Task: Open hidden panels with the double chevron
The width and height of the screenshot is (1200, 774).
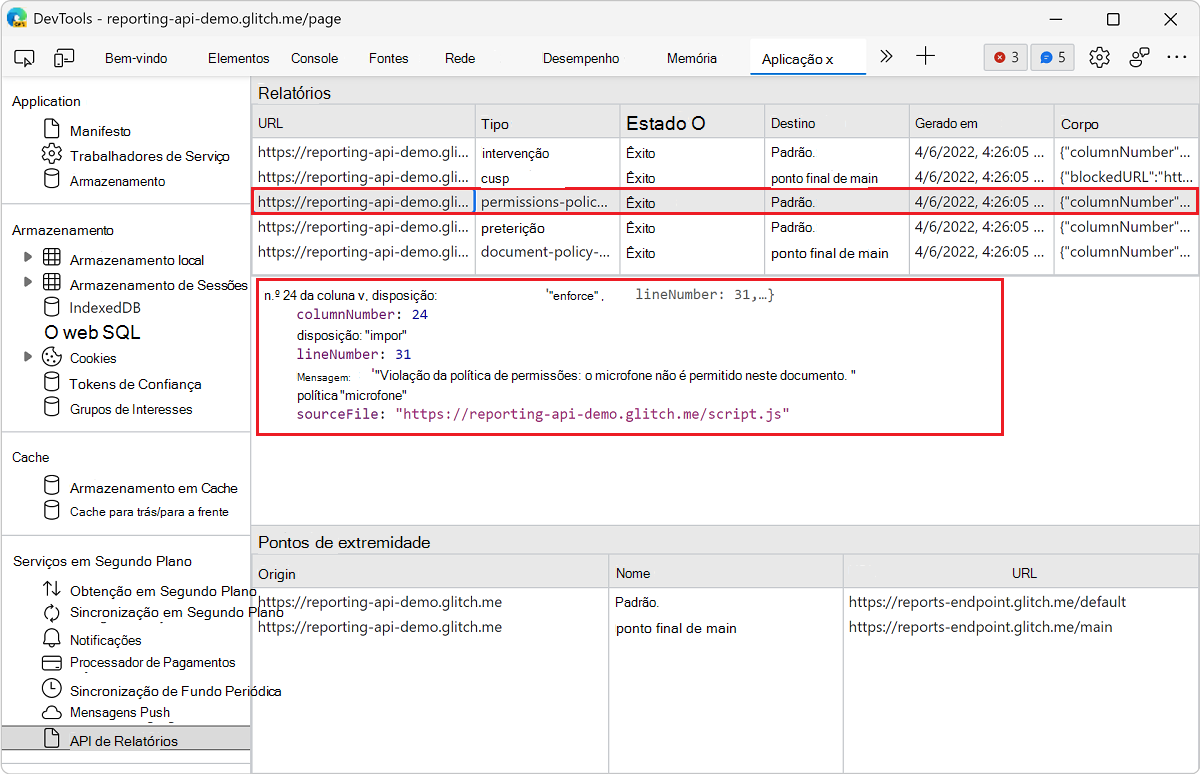Action: point(886,57)
